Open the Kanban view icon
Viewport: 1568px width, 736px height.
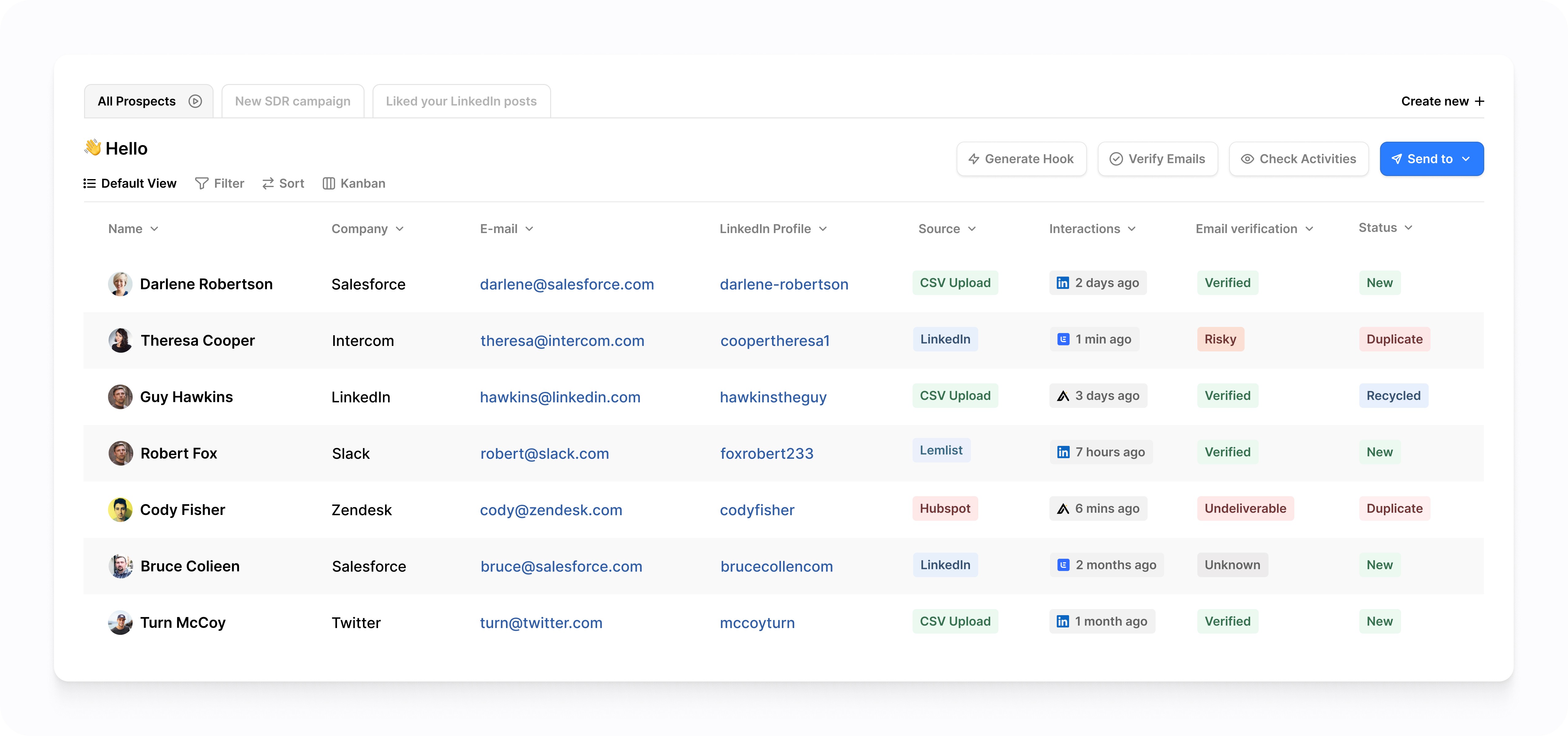[329, 183]
